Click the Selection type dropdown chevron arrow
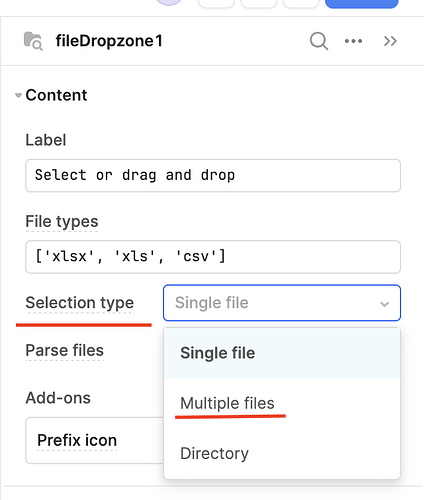 (x=384, y=304)
